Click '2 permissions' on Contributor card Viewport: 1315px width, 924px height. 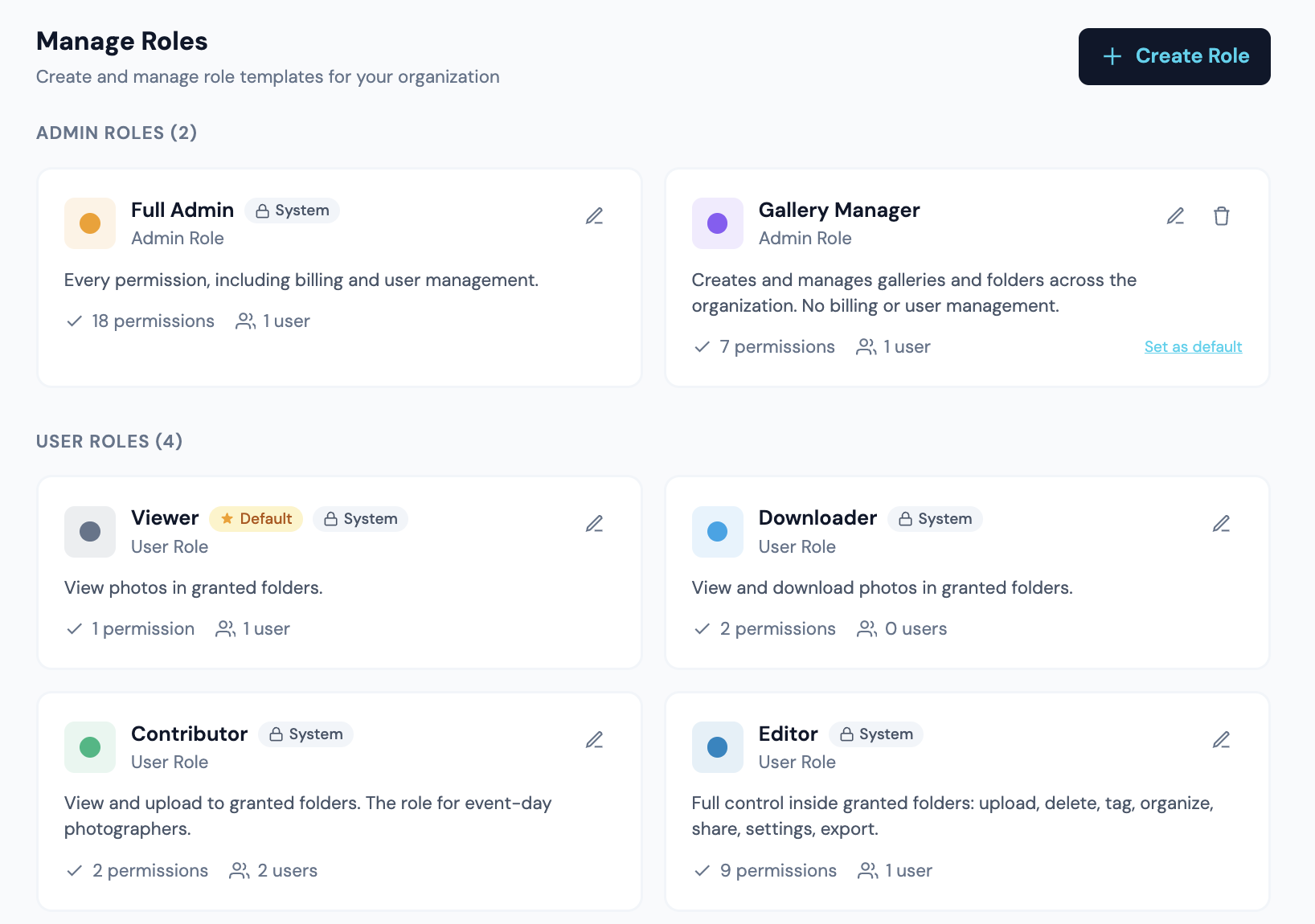[137, 871]
